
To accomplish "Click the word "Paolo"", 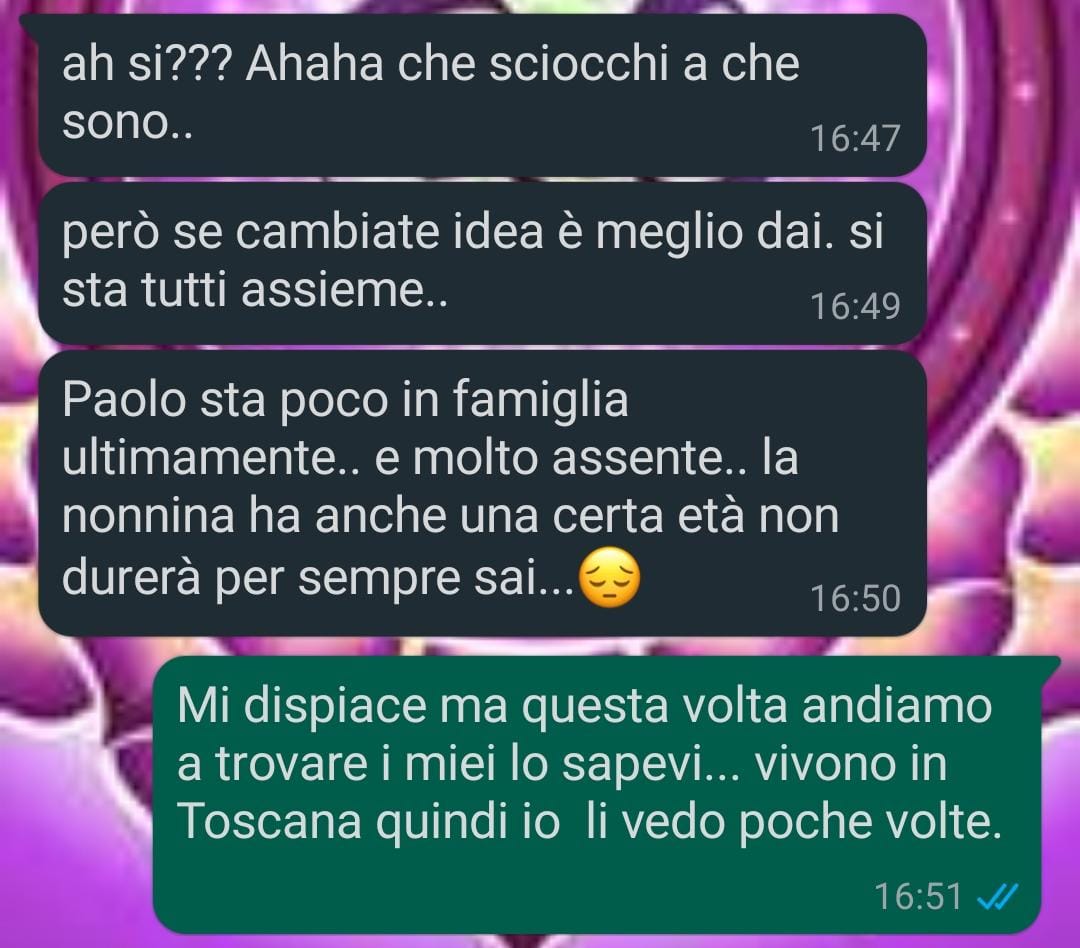I will point(124,400).
